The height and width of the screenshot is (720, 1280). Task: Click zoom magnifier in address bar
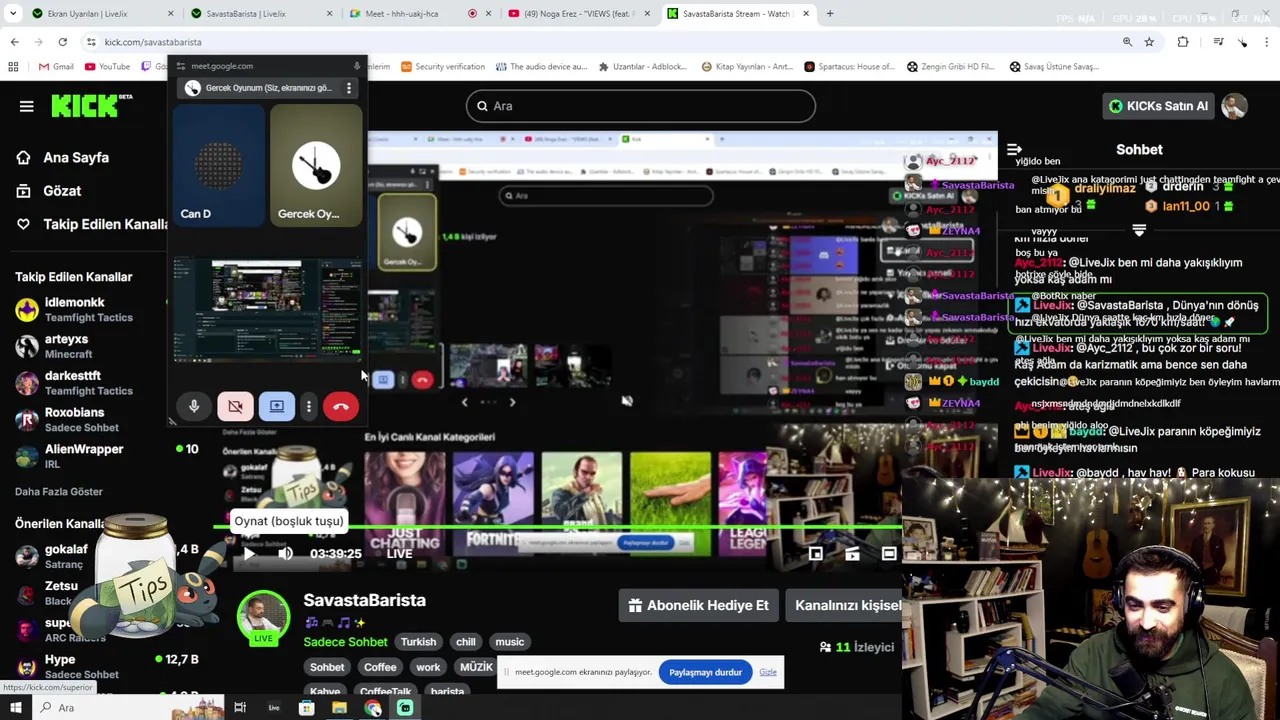(x=1127, y=42)
